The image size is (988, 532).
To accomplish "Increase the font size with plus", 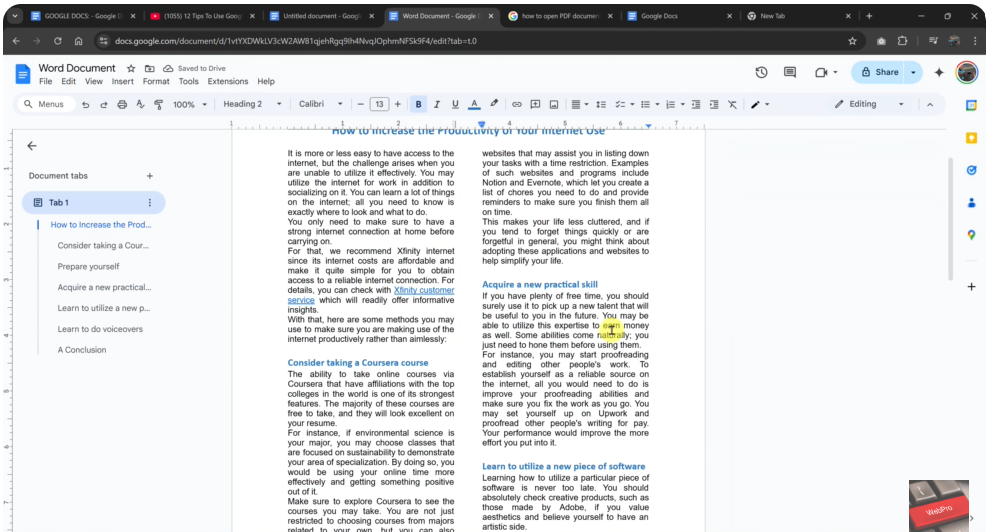I will 397,105.
